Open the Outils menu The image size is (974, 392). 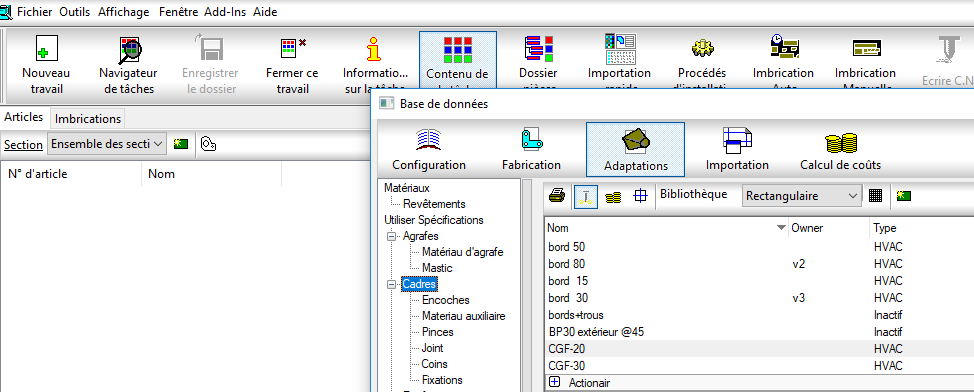75,12
